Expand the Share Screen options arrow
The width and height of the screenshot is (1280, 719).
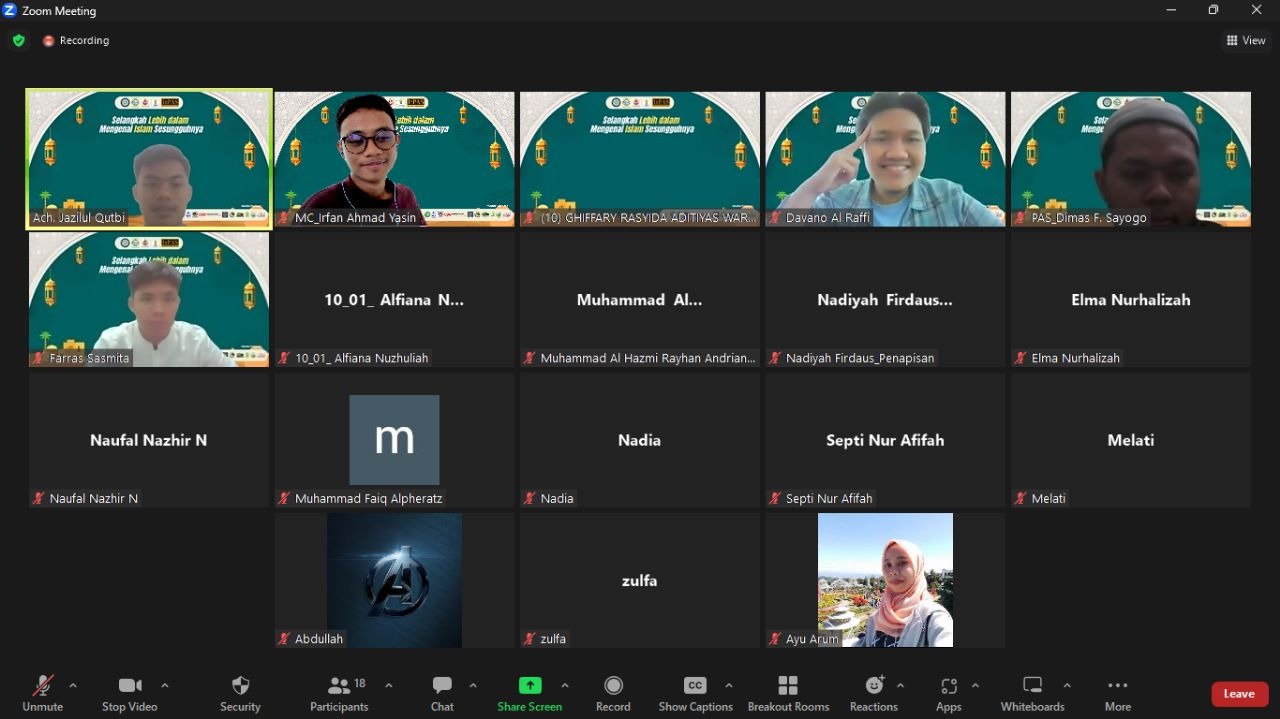point(565,685)
